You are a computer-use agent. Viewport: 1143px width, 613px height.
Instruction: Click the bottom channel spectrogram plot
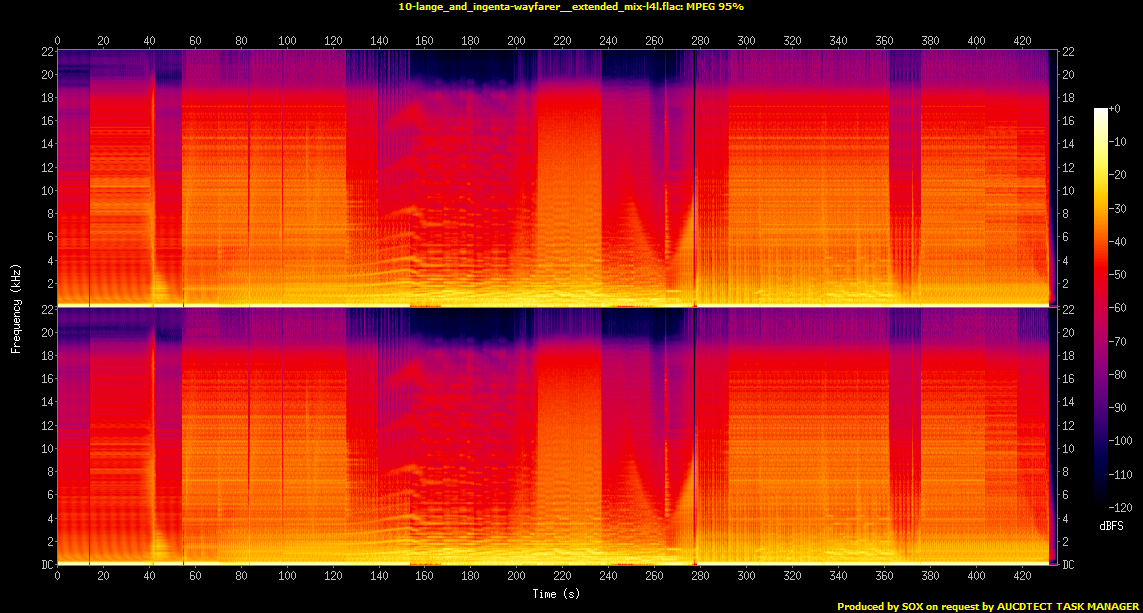coord(557,436)
